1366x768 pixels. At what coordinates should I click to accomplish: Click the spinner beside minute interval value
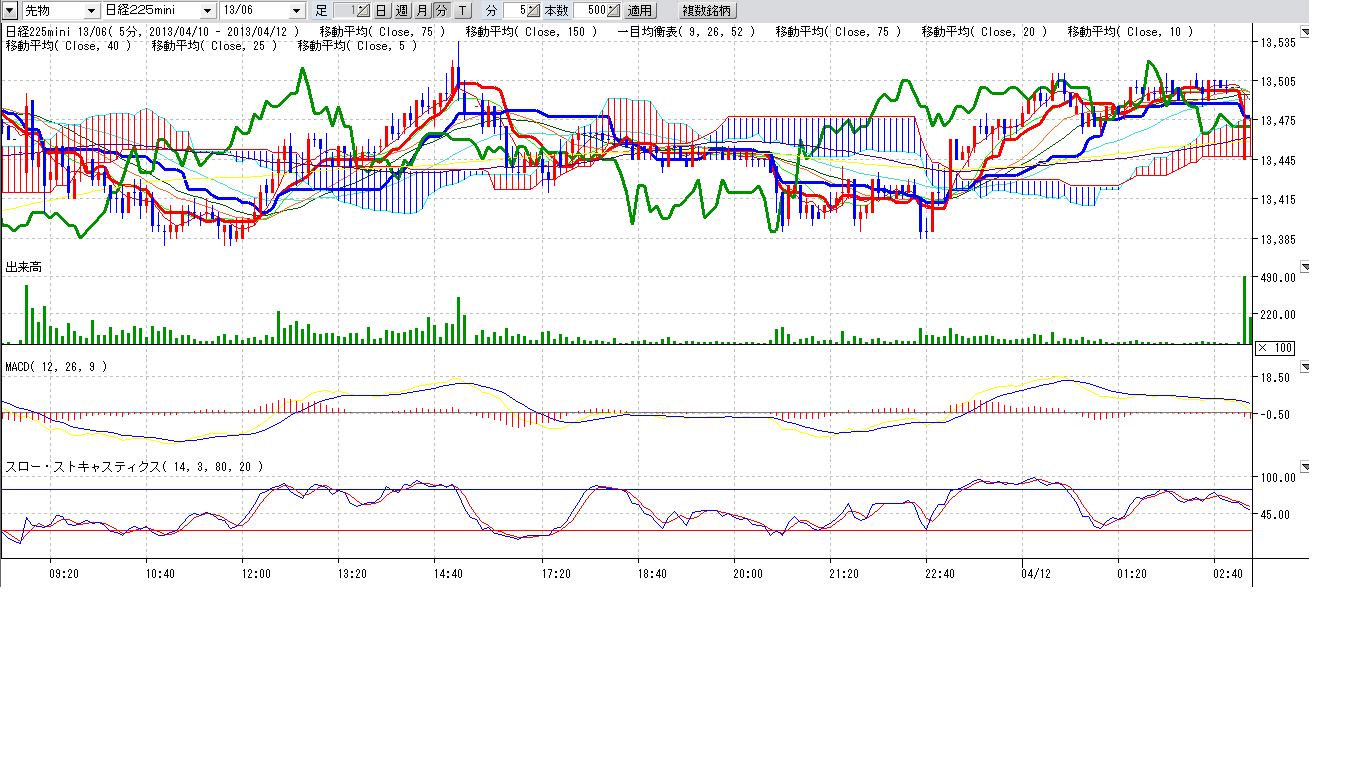(534, 10)
